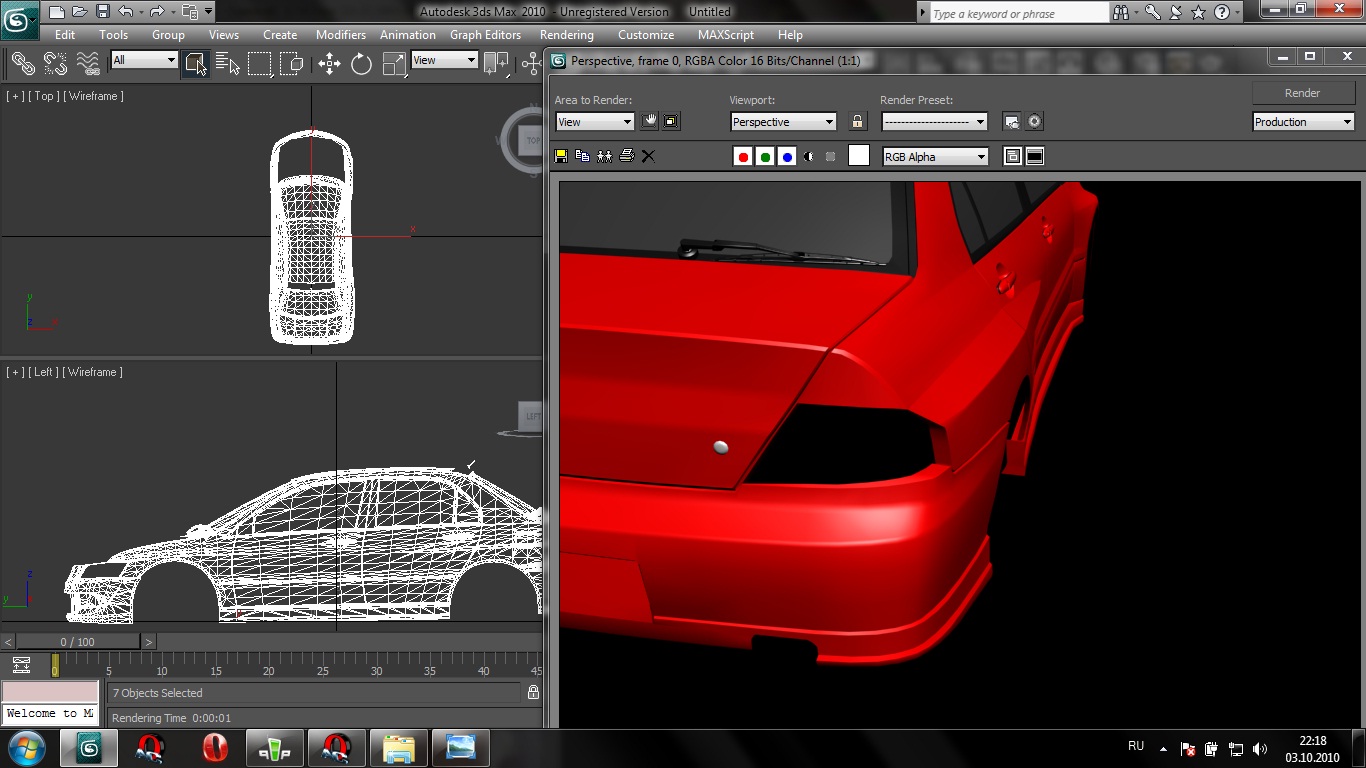Image resolution: width=1366 pixels, height=768 pixels.
Task: Toggle the green channel display
Action: (x=765, y=157)
